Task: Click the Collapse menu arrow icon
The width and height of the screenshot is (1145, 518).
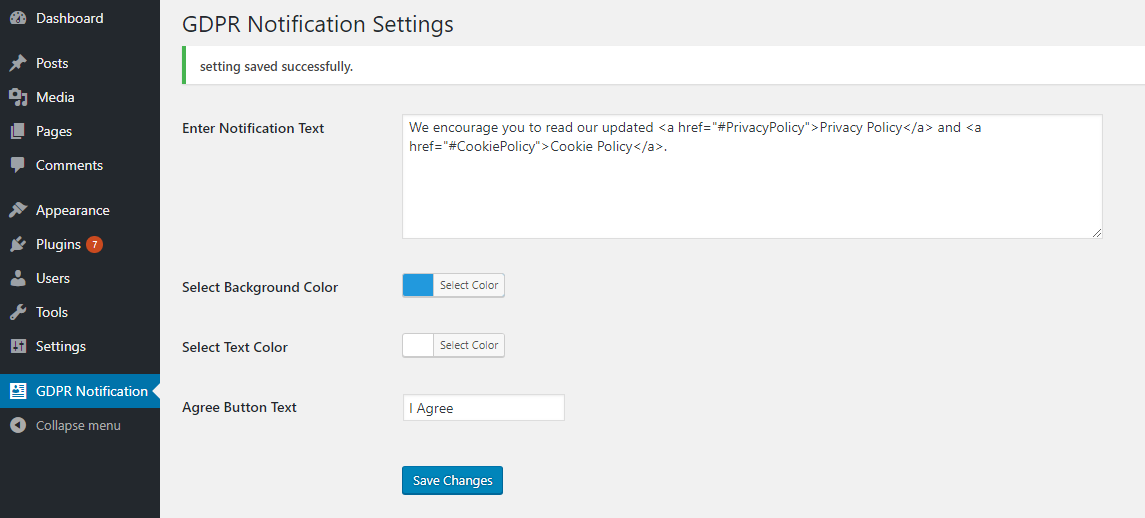Action: pyautogui.click(x=18, y=425)
